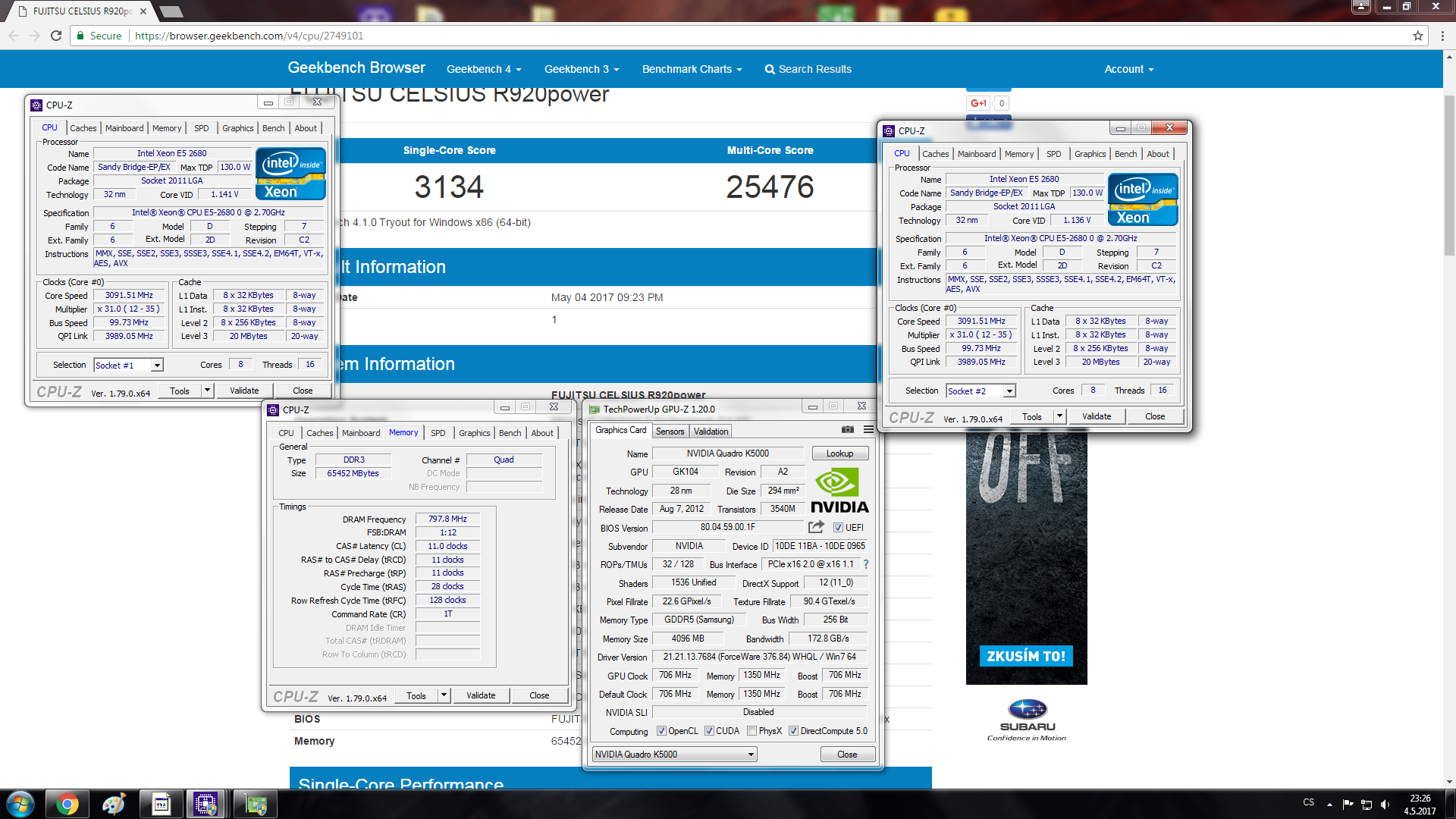Viewport: 1456px width, 819px height.
Task: Open Tools dropdown arrow in right CPU-Z window
Action: (x=1059, y=416)
